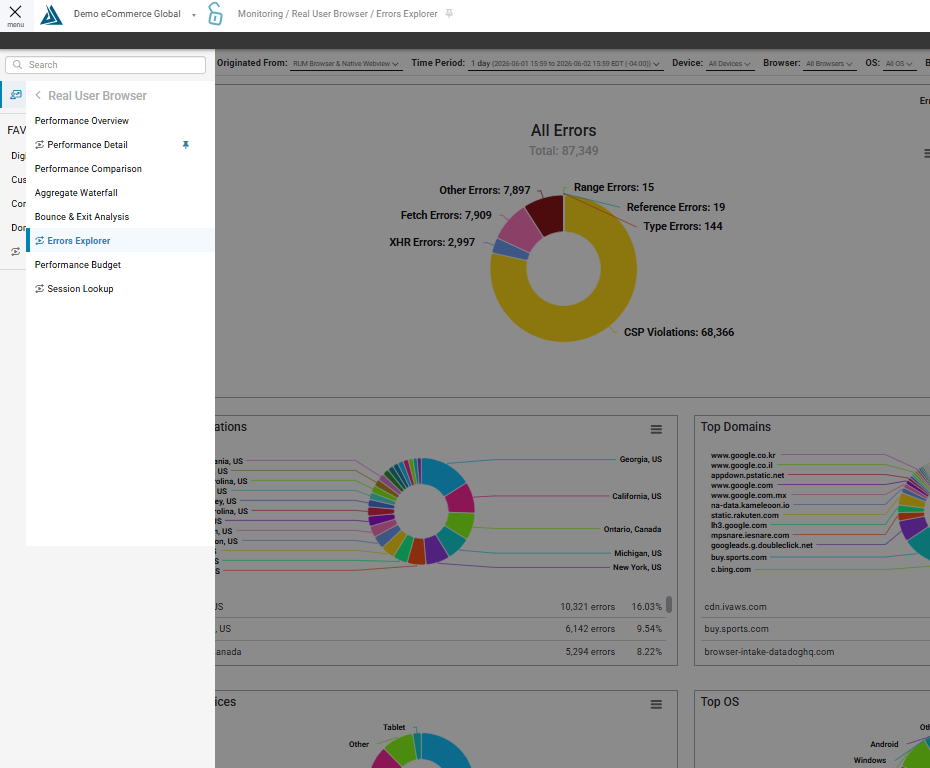The image size is (930, 768).
Task: Click the Michigan, US location label
Action: (638, 553)
